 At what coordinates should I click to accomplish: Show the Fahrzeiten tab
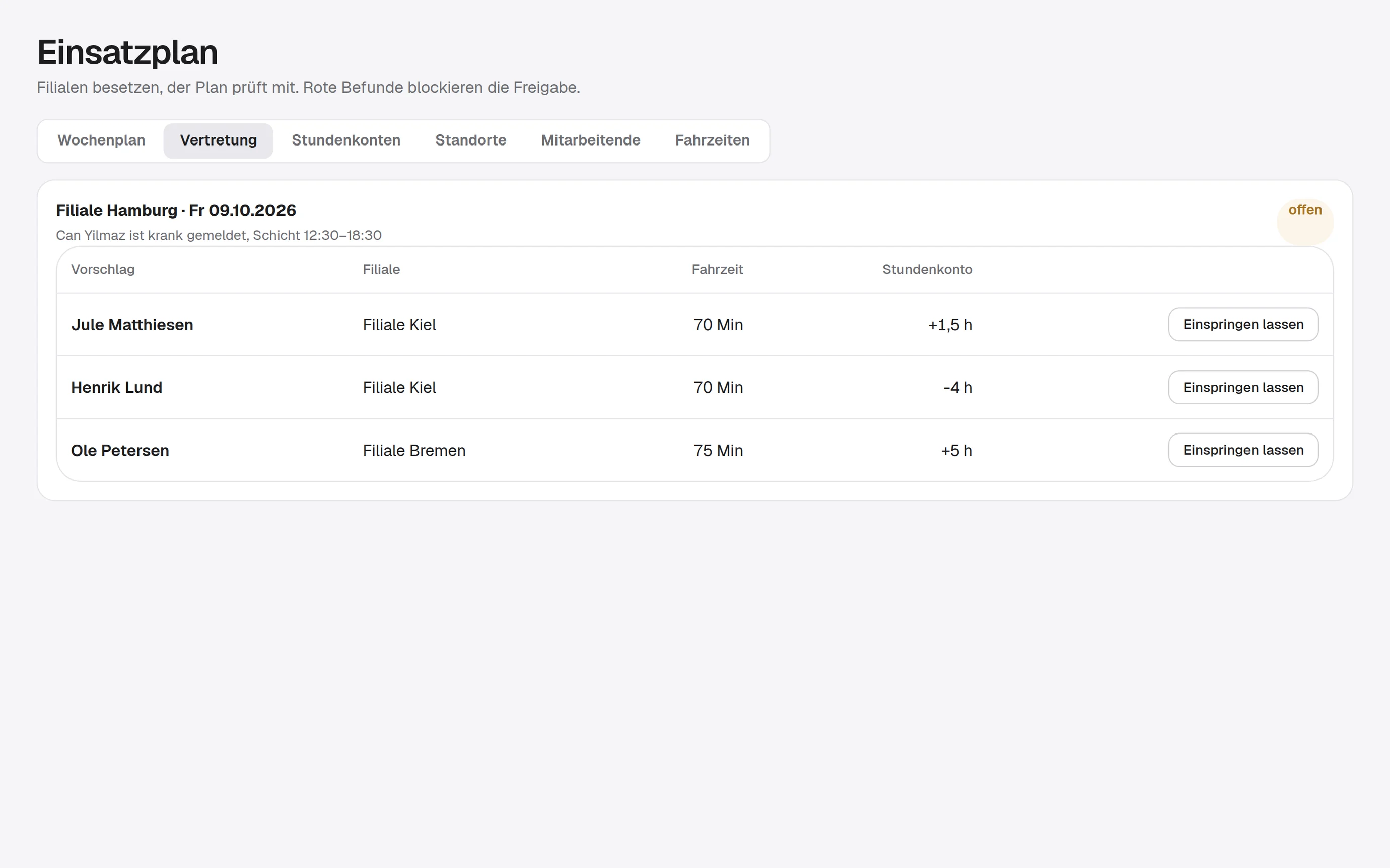pos(712,140)
